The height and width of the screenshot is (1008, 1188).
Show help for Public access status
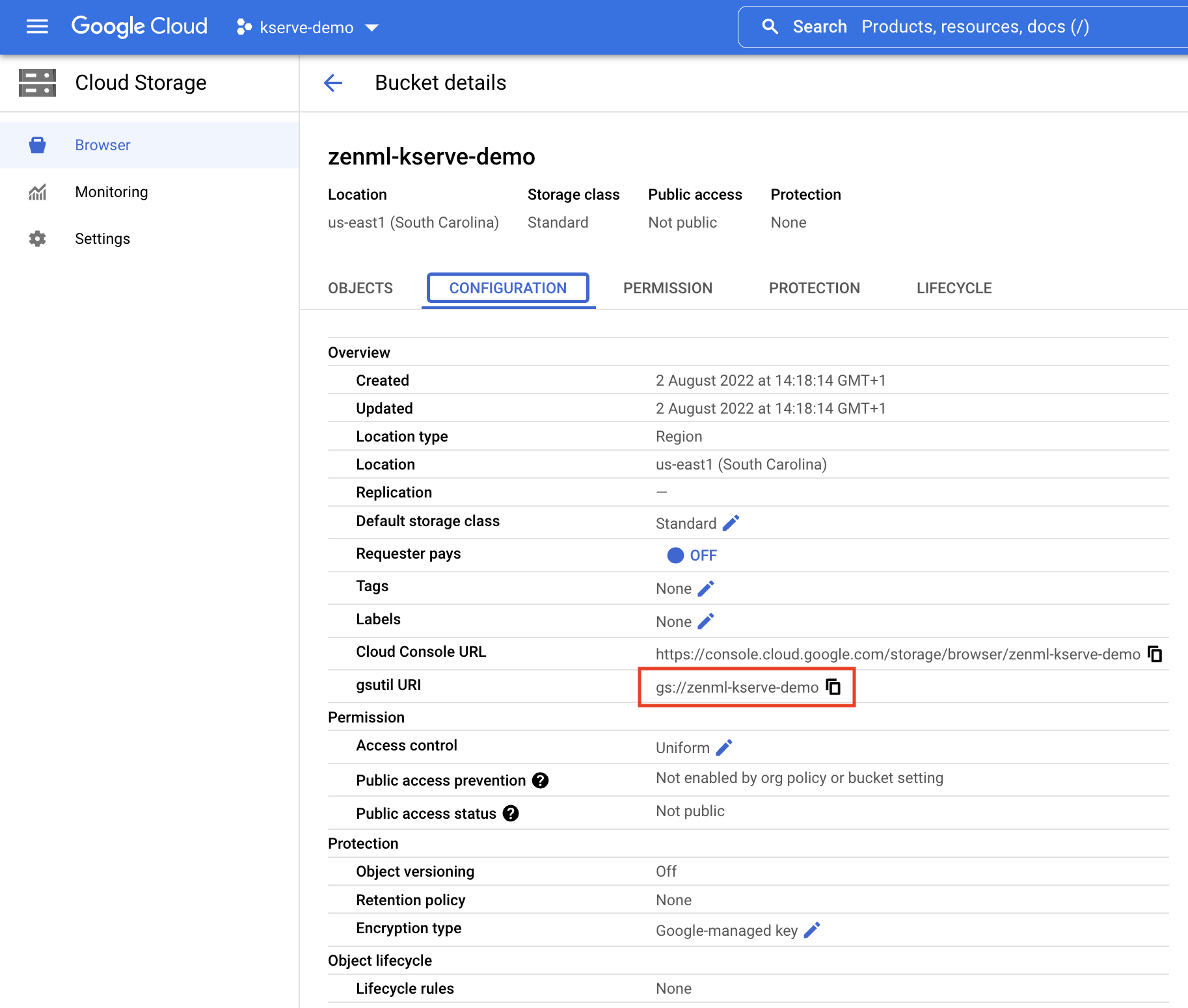point(511,814)
